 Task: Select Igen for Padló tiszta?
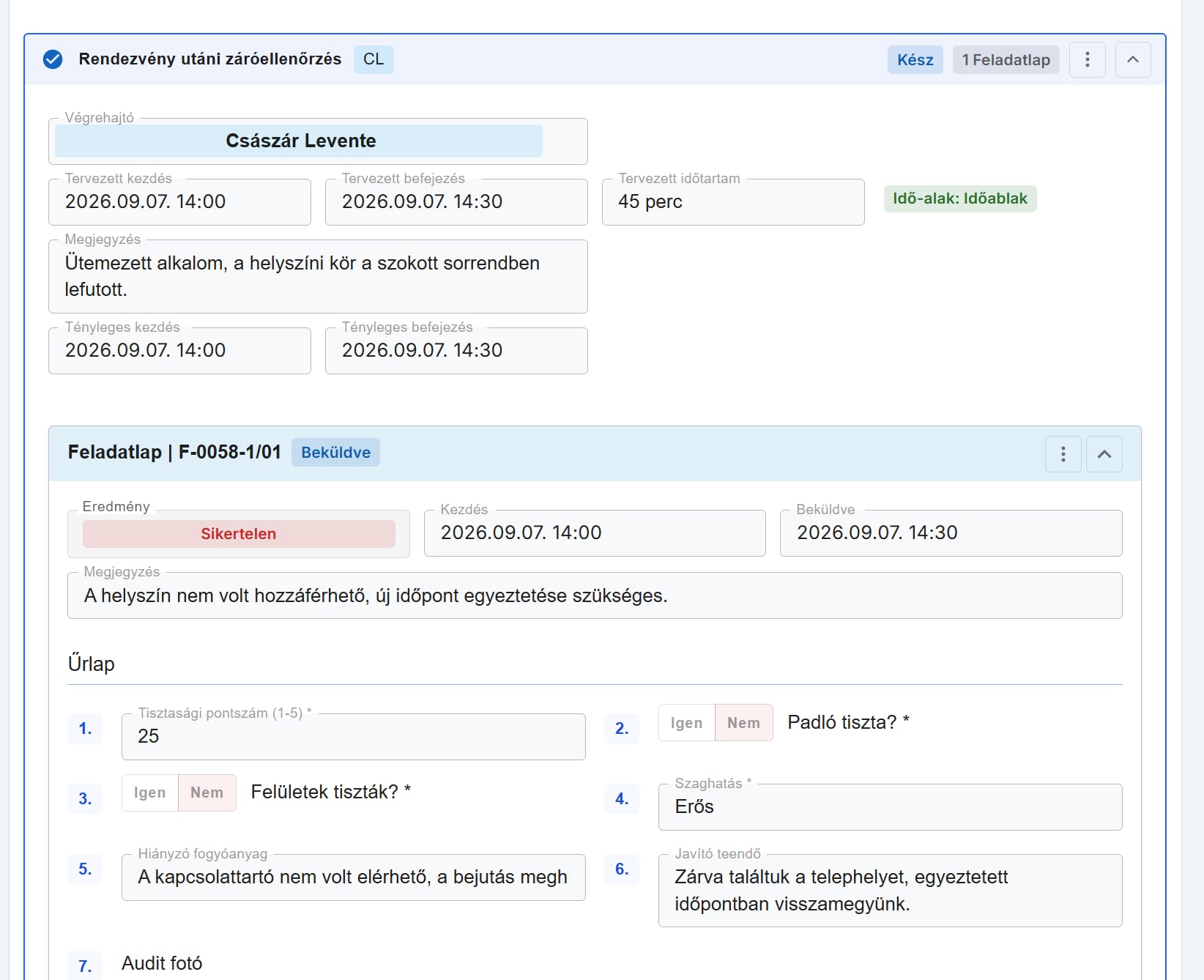tap(687, 723)
